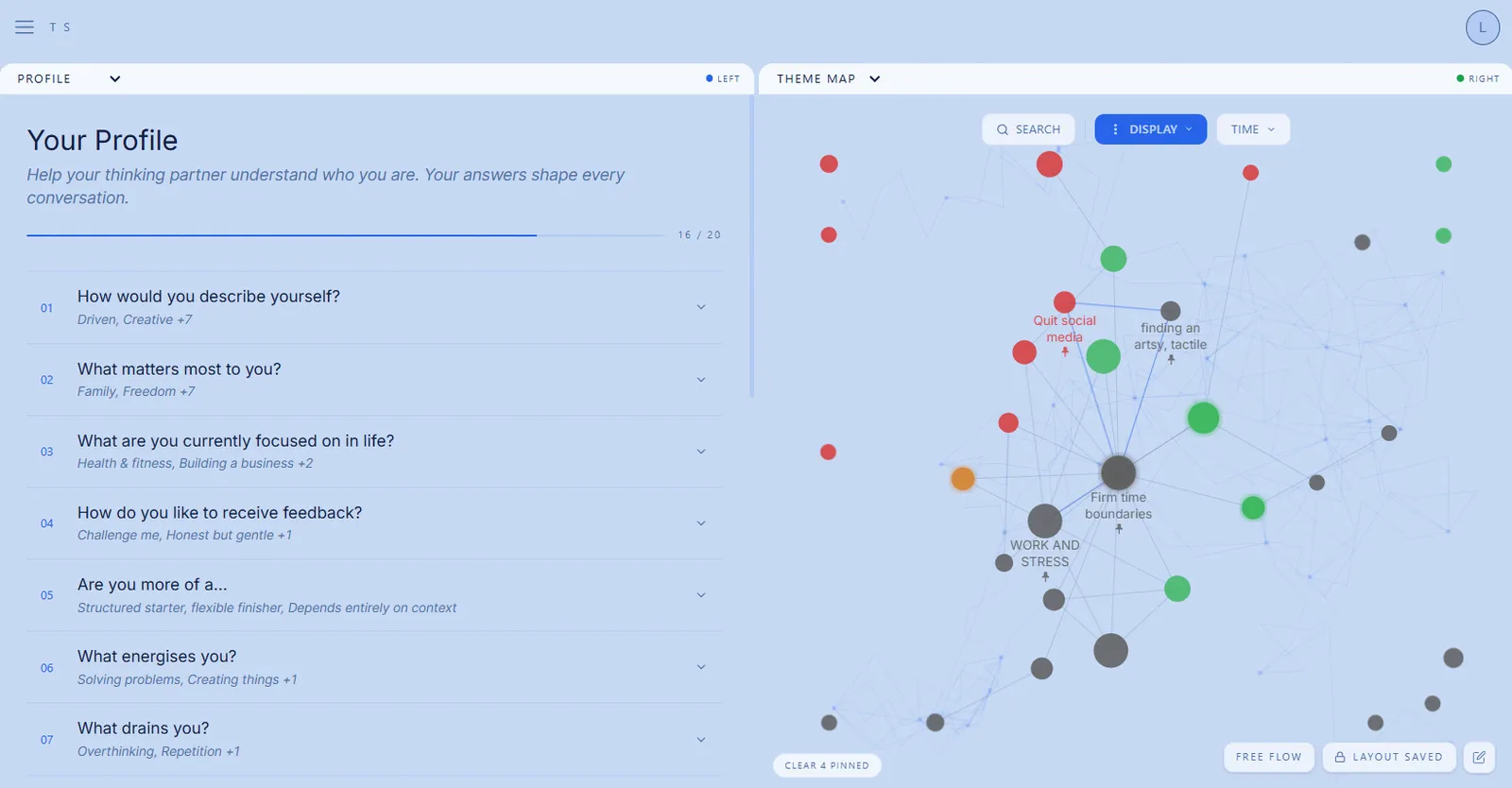The image size is (1512, 788).
Task: Click the Family, Freedom +7 answer text
Action: click(x=136, y=391)
